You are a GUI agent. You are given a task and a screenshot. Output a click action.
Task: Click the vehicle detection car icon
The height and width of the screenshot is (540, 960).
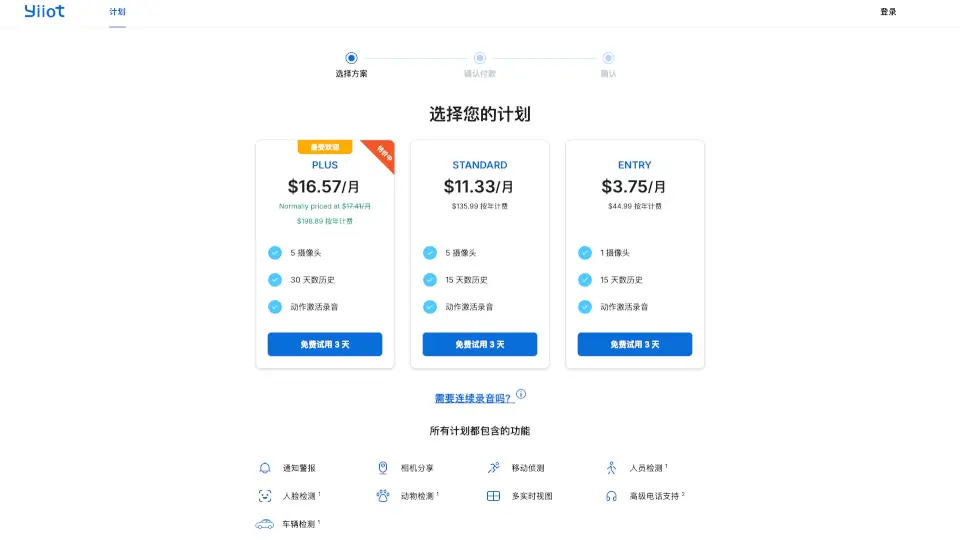(x=265, y=524)
